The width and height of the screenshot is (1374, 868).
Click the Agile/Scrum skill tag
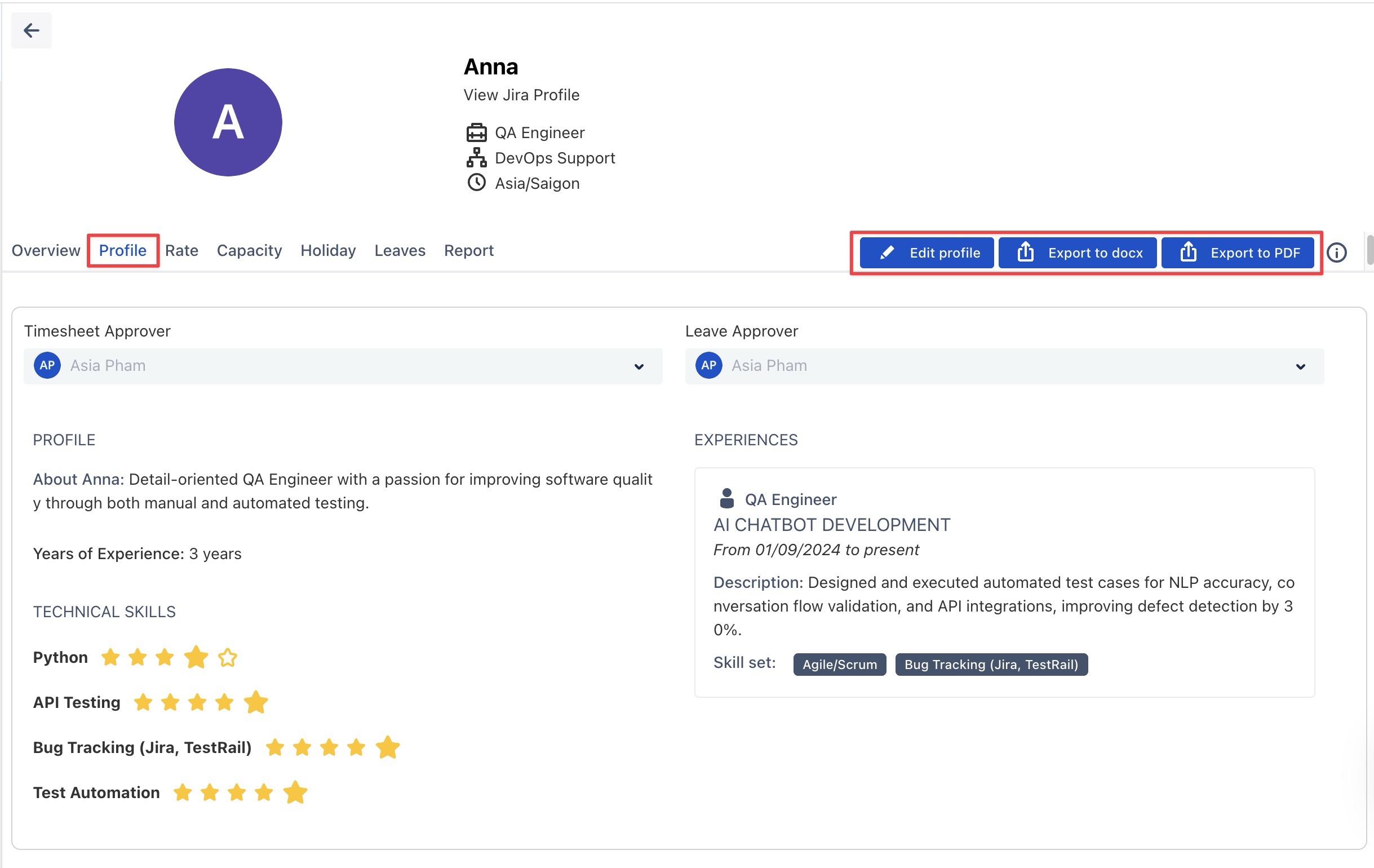tap(839, 665)
